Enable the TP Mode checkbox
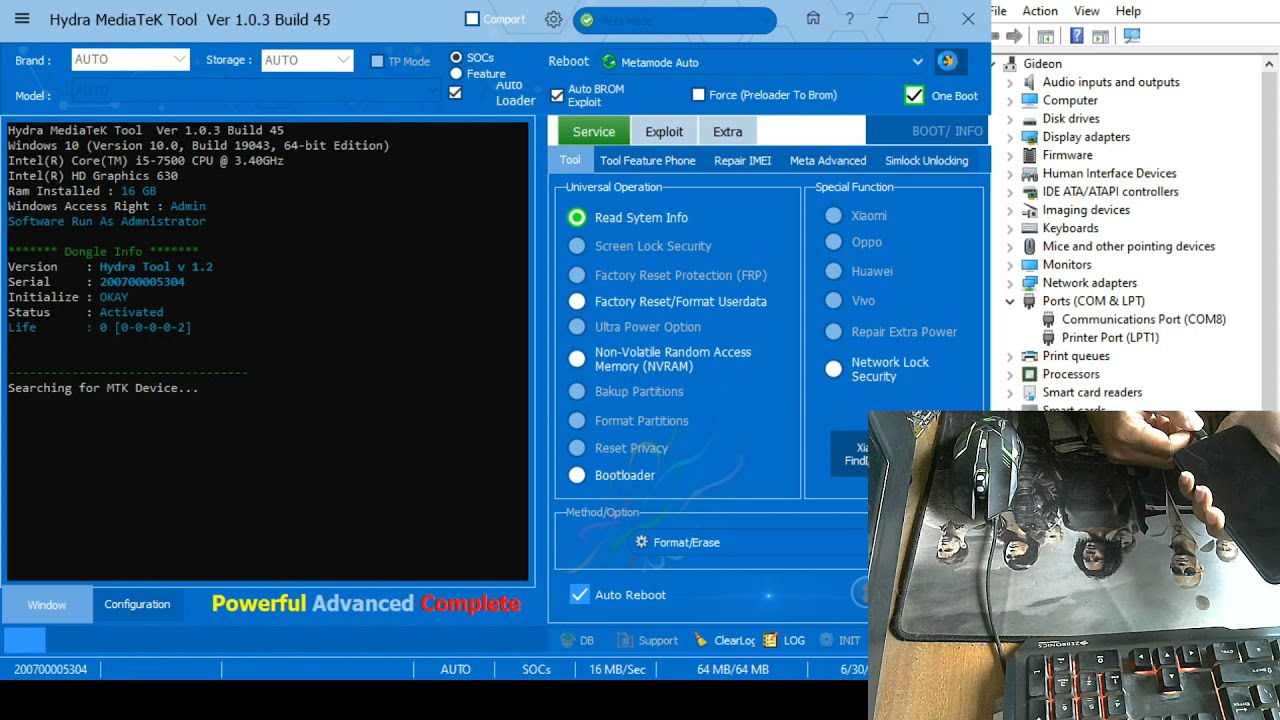This screenshot has width=1280, height=720. coord(377,61)
